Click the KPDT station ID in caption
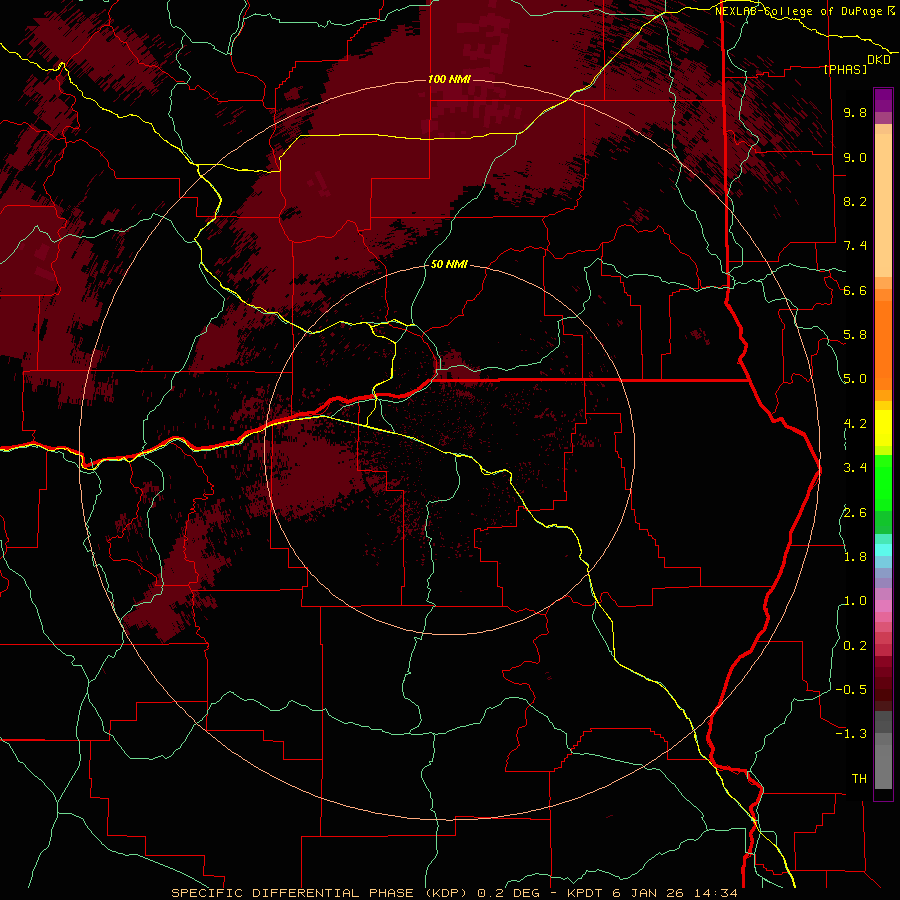 tap(586, 893)
